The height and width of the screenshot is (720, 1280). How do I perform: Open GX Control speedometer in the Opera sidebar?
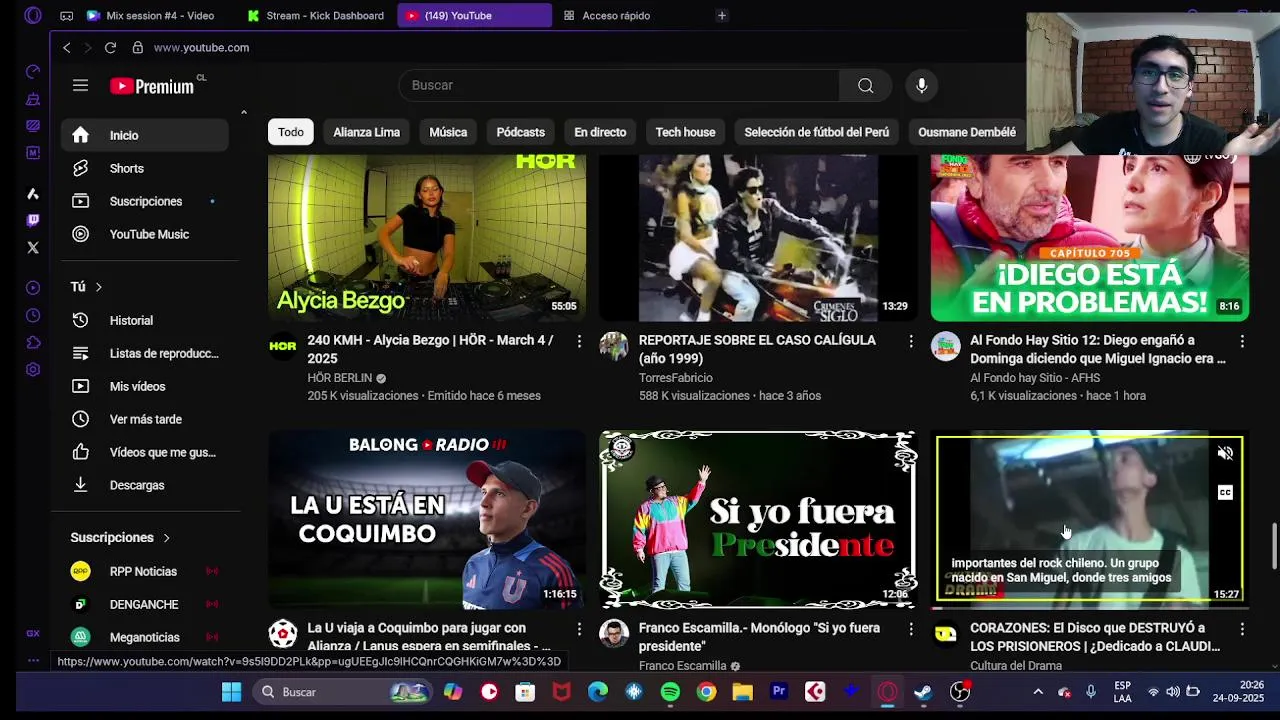pyautogui.click(x=33, y=71)
